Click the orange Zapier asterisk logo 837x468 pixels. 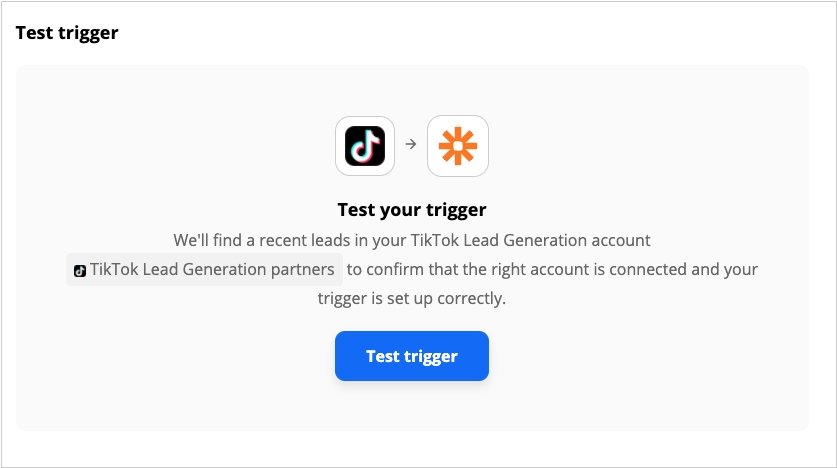pos(457,146)
